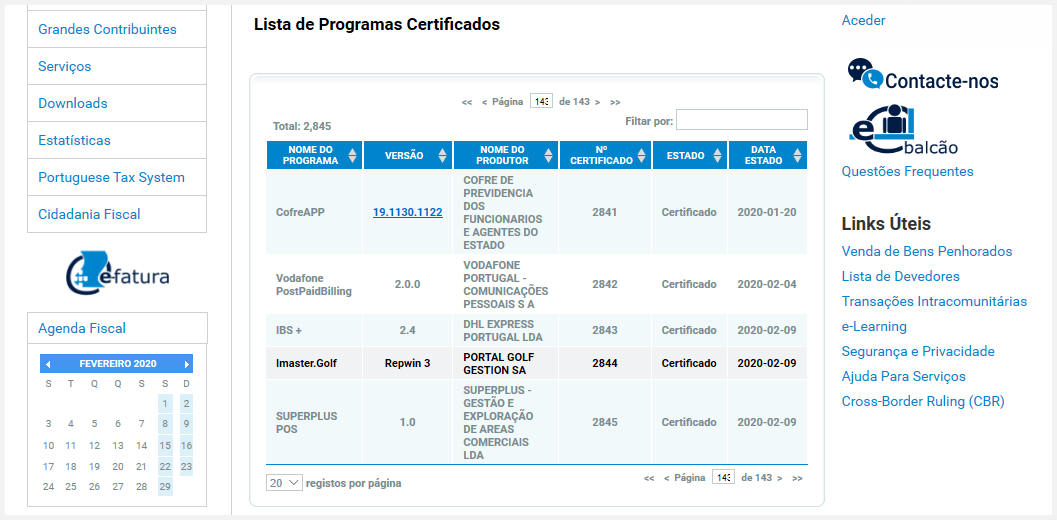Viewport: 1057px width, 520px height.
Task: Sort by Estado column arrows
Action: tap(715, 155)
